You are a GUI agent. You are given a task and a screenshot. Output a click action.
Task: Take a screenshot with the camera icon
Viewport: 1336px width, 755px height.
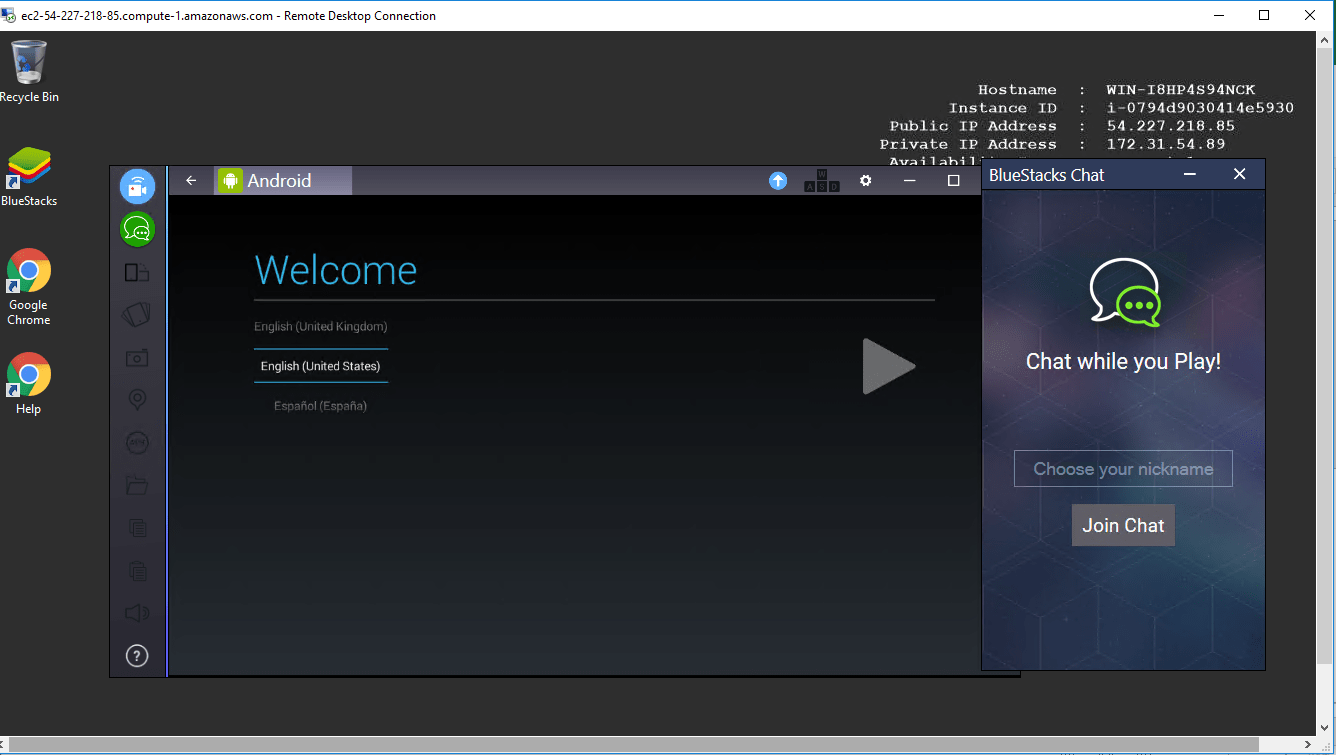(x=137, y=358)
